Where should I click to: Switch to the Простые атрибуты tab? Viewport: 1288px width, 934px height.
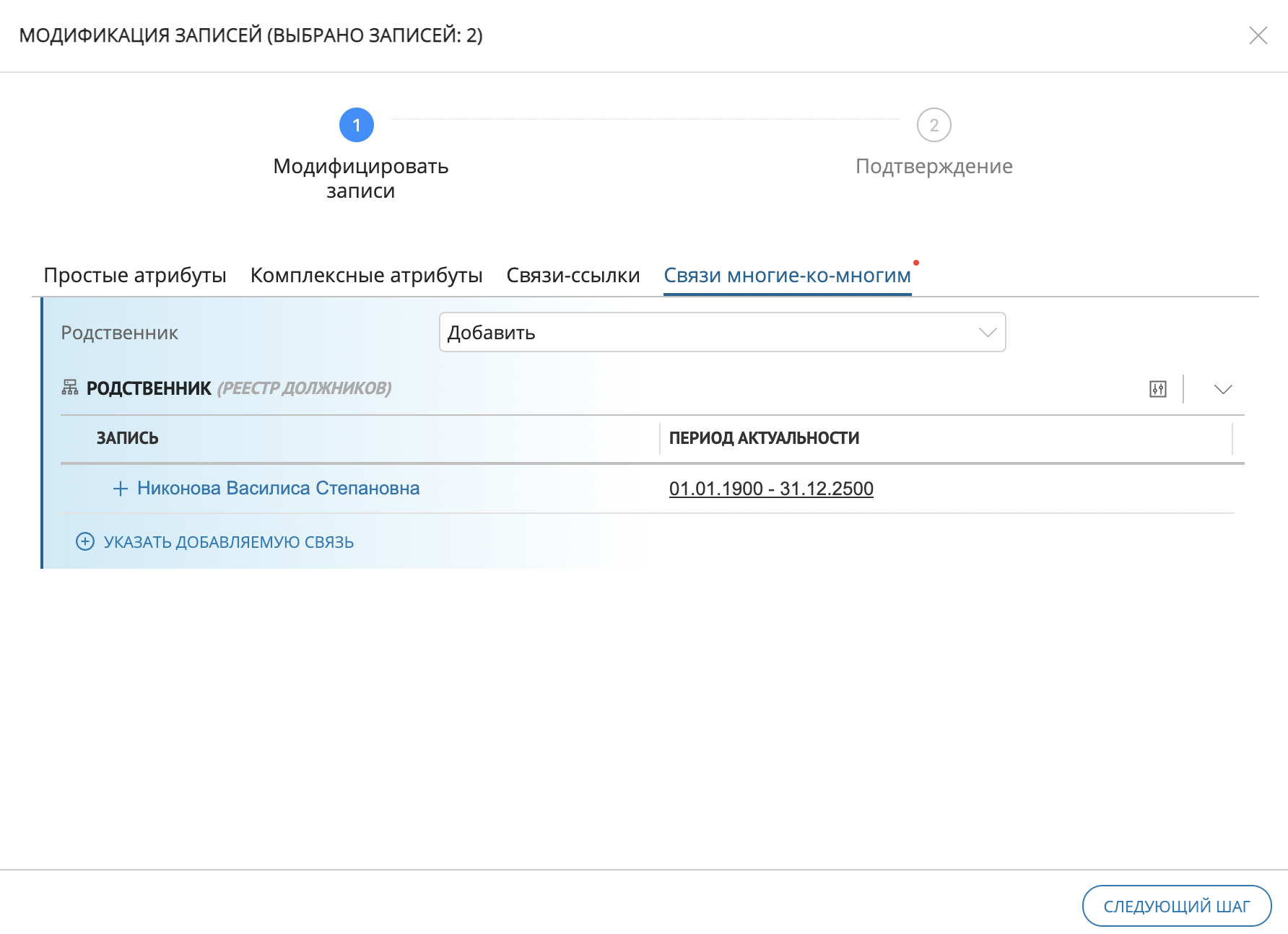click(x=135, y=275)
